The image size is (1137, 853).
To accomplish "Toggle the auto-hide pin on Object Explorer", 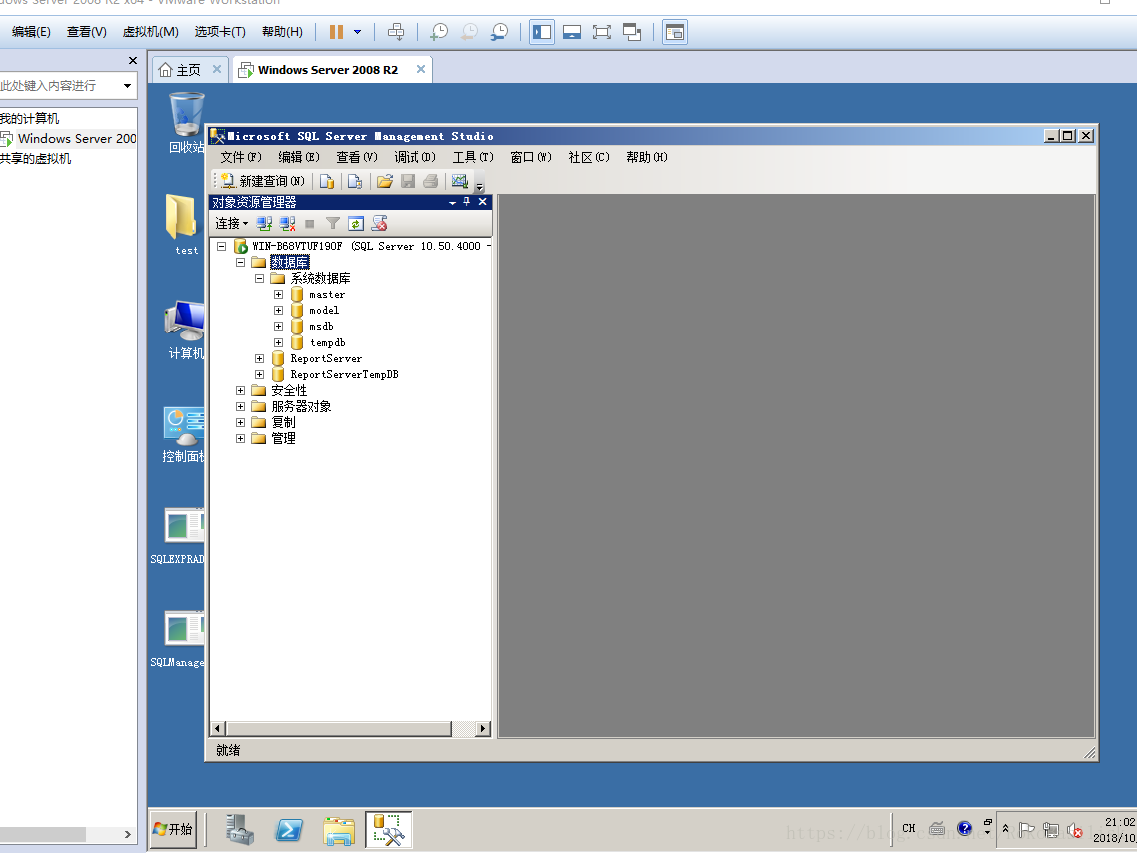I will [467, 202].
